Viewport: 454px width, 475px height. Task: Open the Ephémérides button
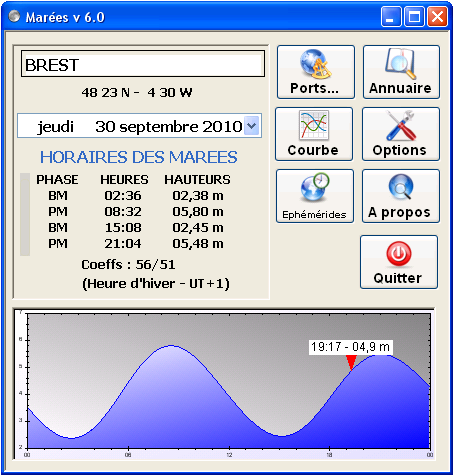tap(315, 196)
